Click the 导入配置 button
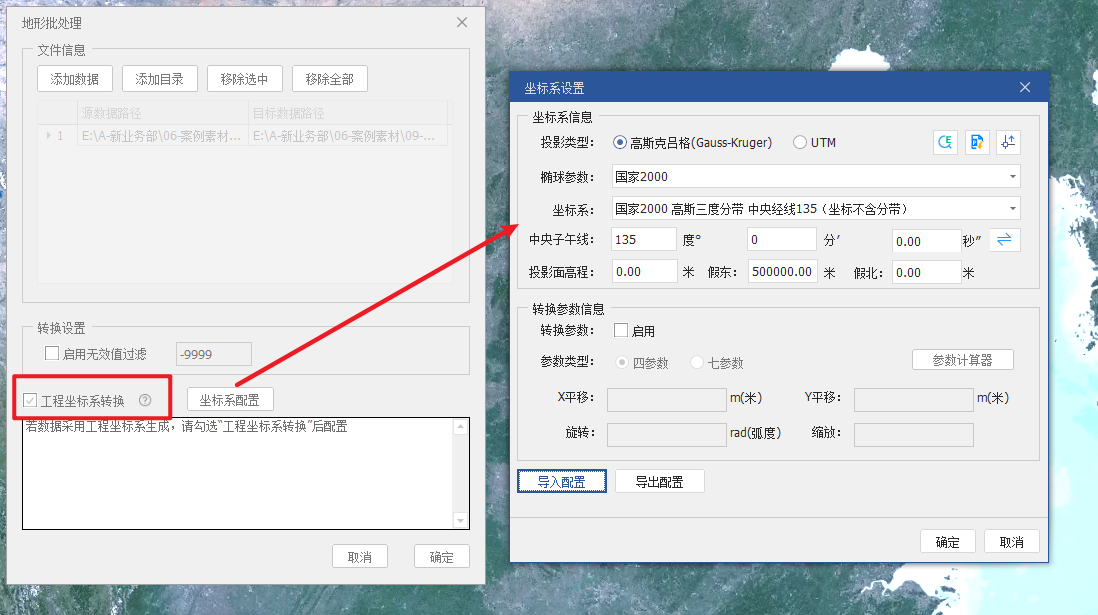 coord(561,482)
